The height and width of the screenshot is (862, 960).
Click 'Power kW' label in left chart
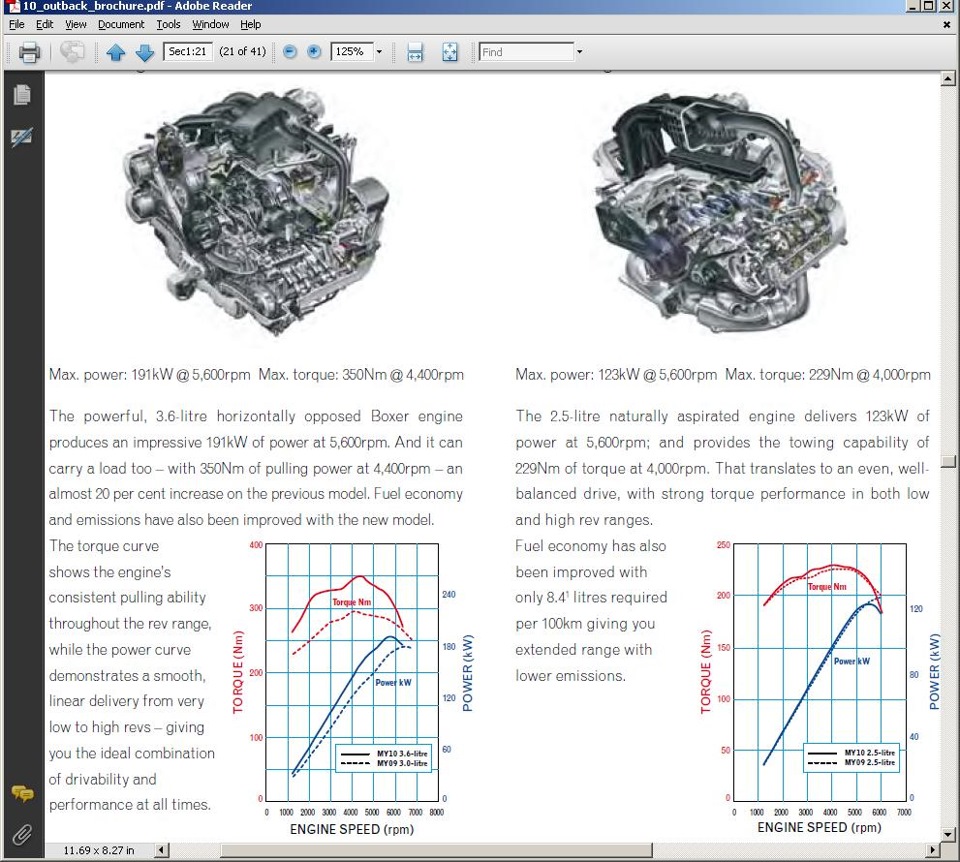tap(393, 682)
